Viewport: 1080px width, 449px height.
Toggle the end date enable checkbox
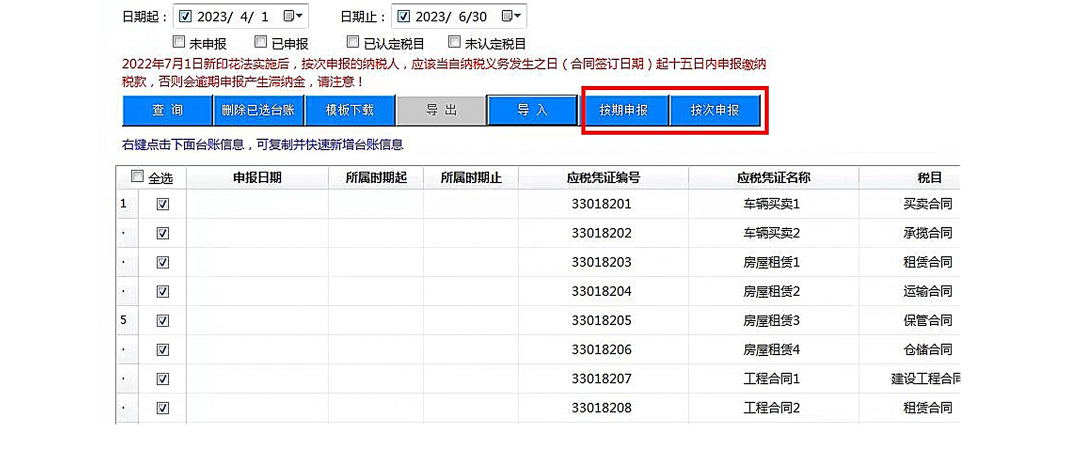404,16
